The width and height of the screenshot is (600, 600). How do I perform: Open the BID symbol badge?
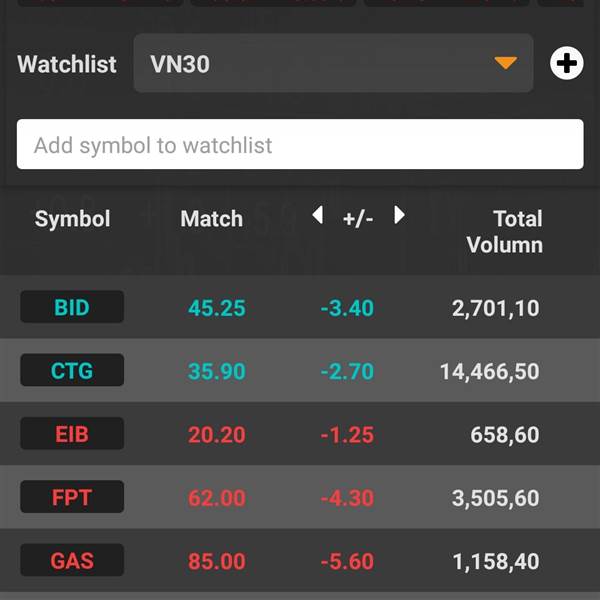72,307
